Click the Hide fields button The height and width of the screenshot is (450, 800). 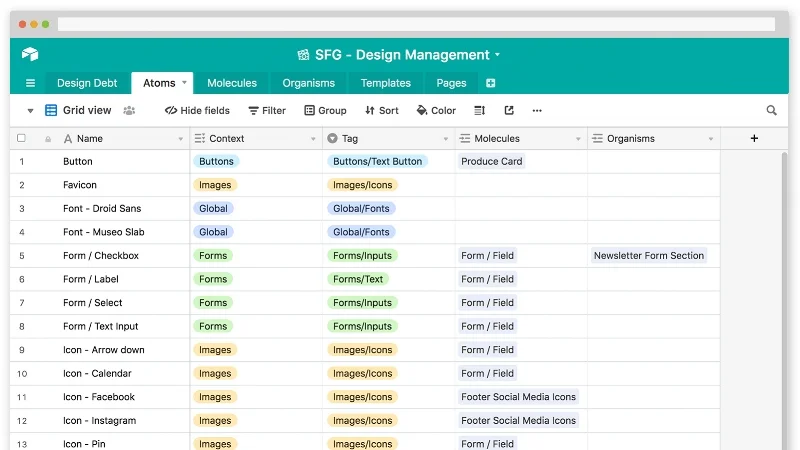click(197, 110)
